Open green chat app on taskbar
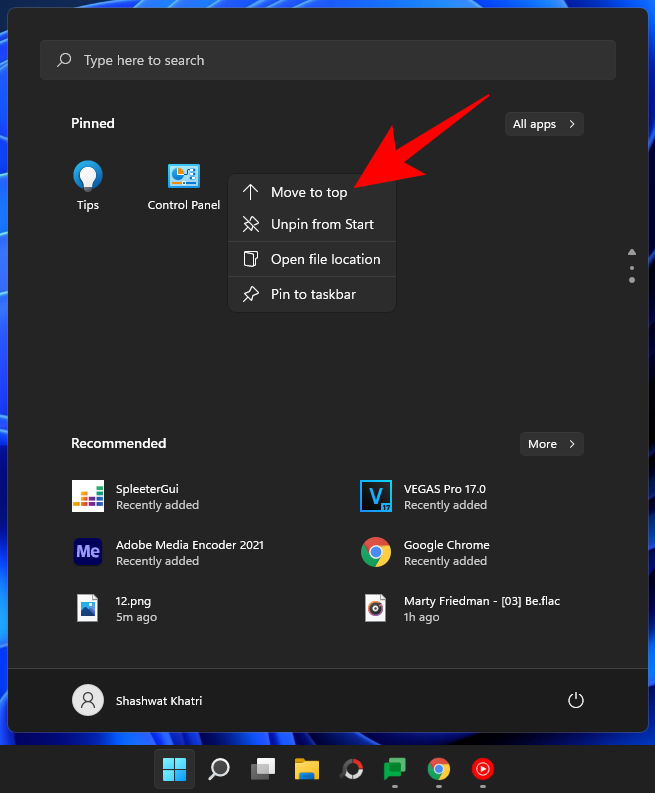The image size is (655, 793). (395, 769)
